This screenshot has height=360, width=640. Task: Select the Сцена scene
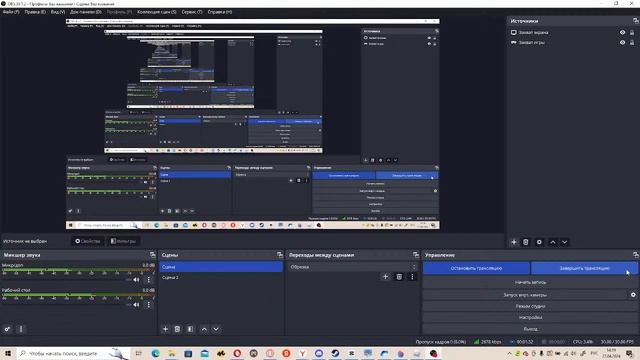click(x=221, y=267)
